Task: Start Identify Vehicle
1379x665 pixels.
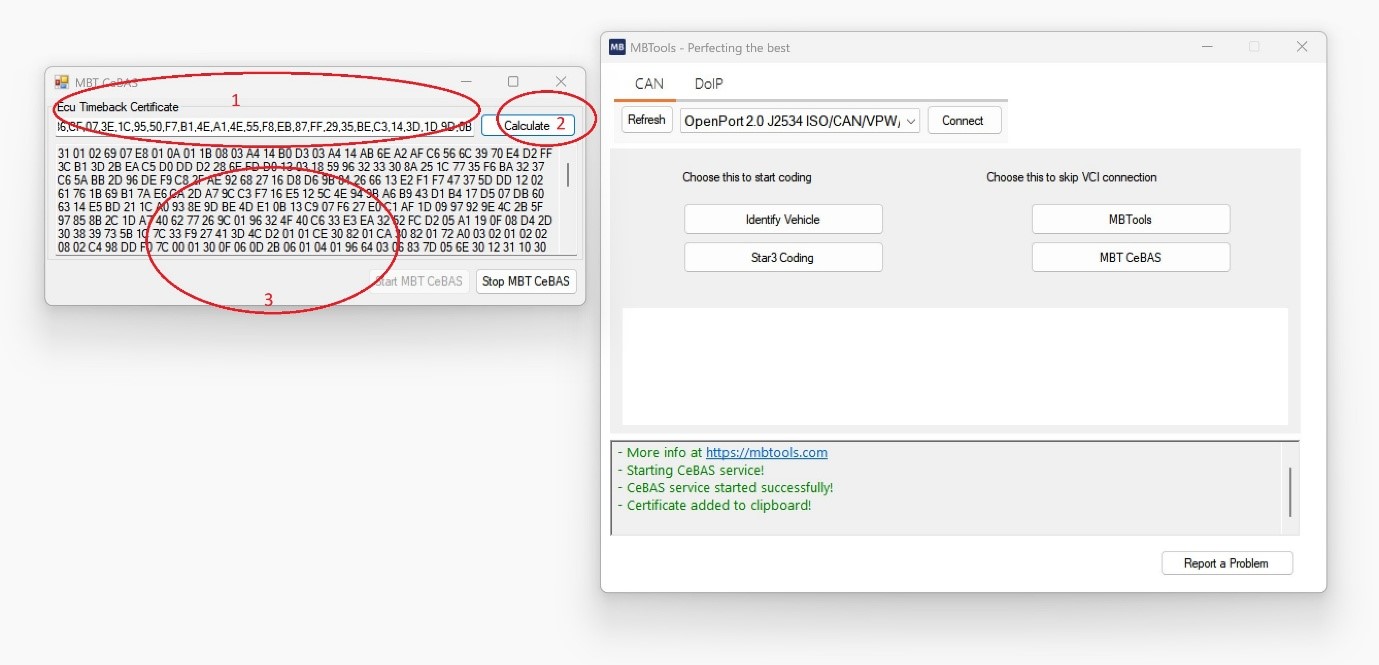Action: point(783,219)
